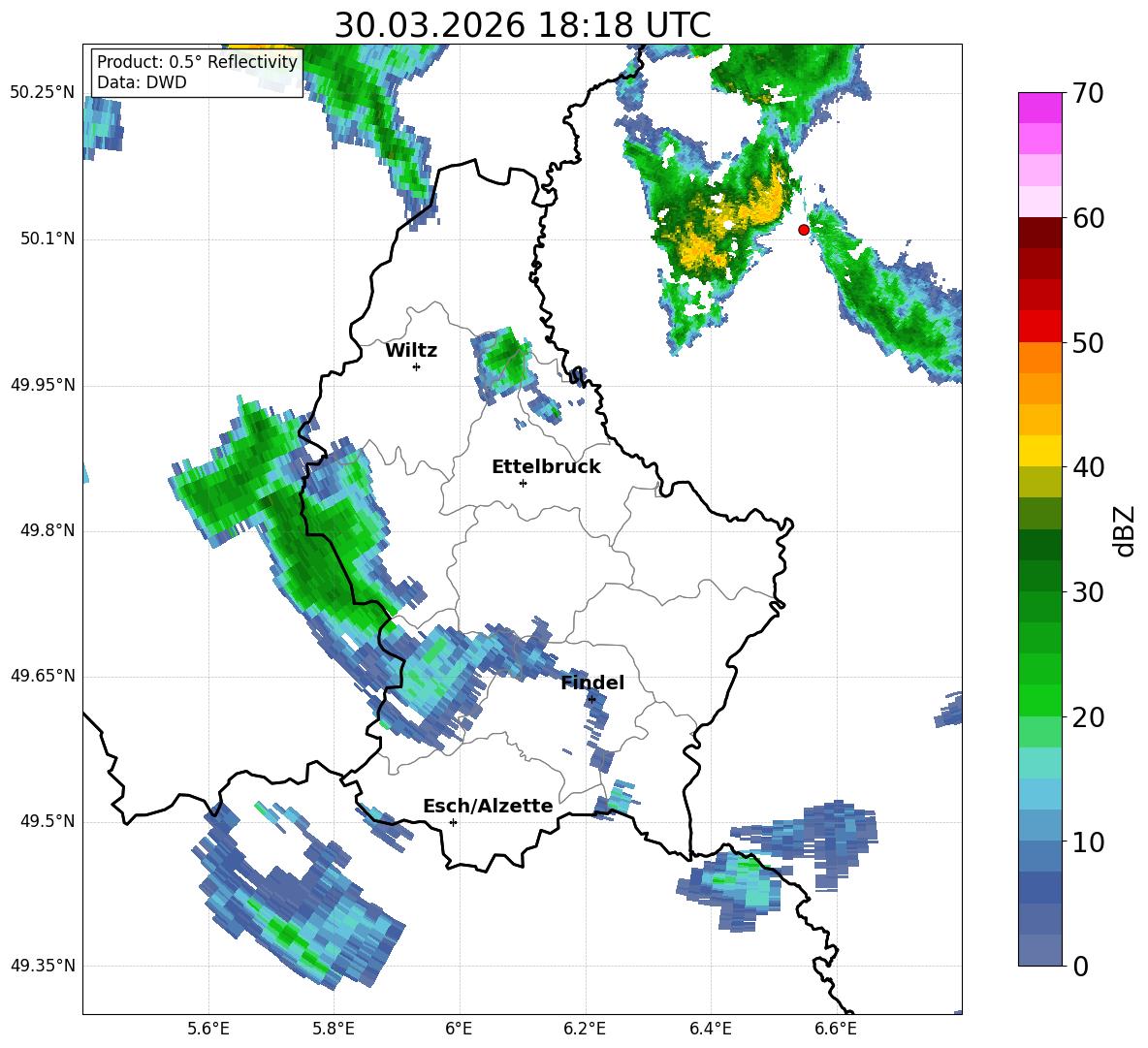Screen dimensions: 1148x1048
Task: Click the 50.25°N latitude label
Action: (x=43, y=93)
